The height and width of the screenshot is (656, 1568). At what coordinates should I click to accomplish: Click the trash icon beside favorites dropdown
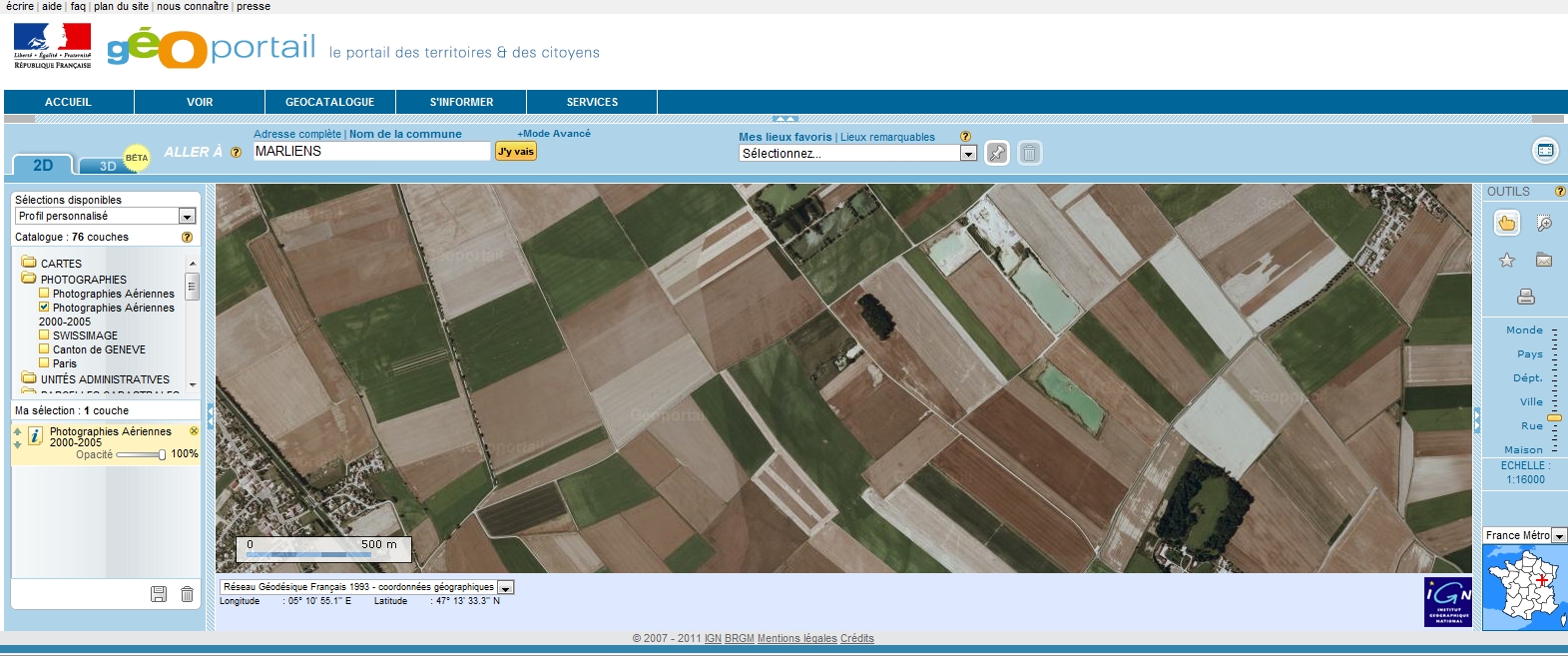pyautogui.click(x=1030, y=153)
